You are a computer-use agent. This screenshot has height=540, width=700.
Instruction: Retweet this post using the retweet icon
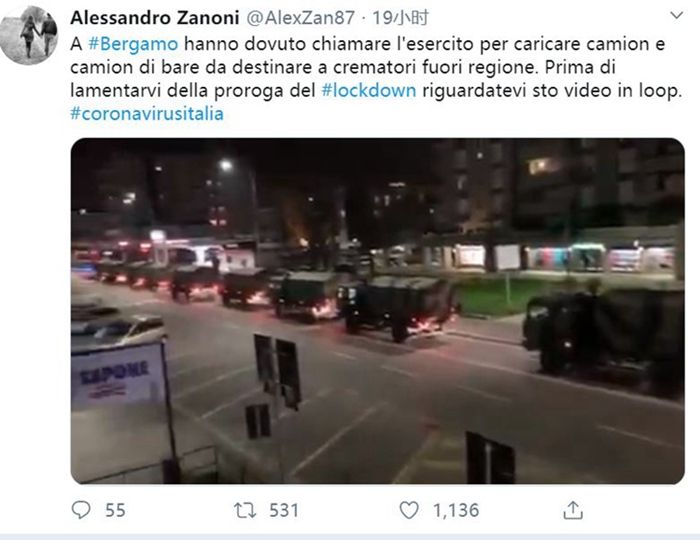click(x=245, y=510)
